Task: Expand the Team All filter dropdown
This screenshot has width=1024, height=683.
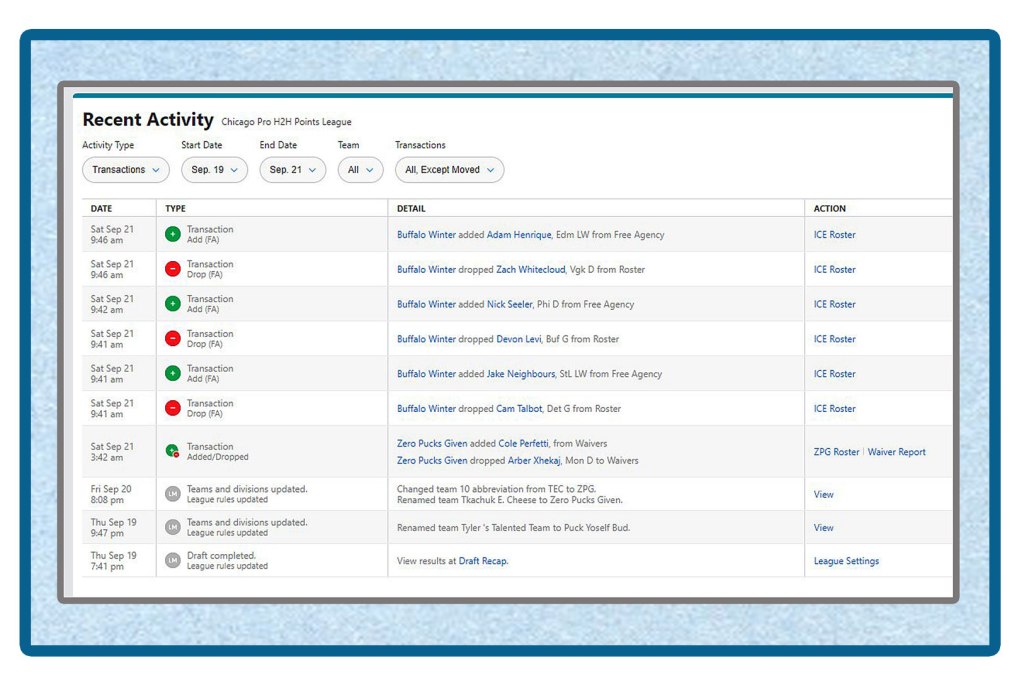Action: coord(360,170)
